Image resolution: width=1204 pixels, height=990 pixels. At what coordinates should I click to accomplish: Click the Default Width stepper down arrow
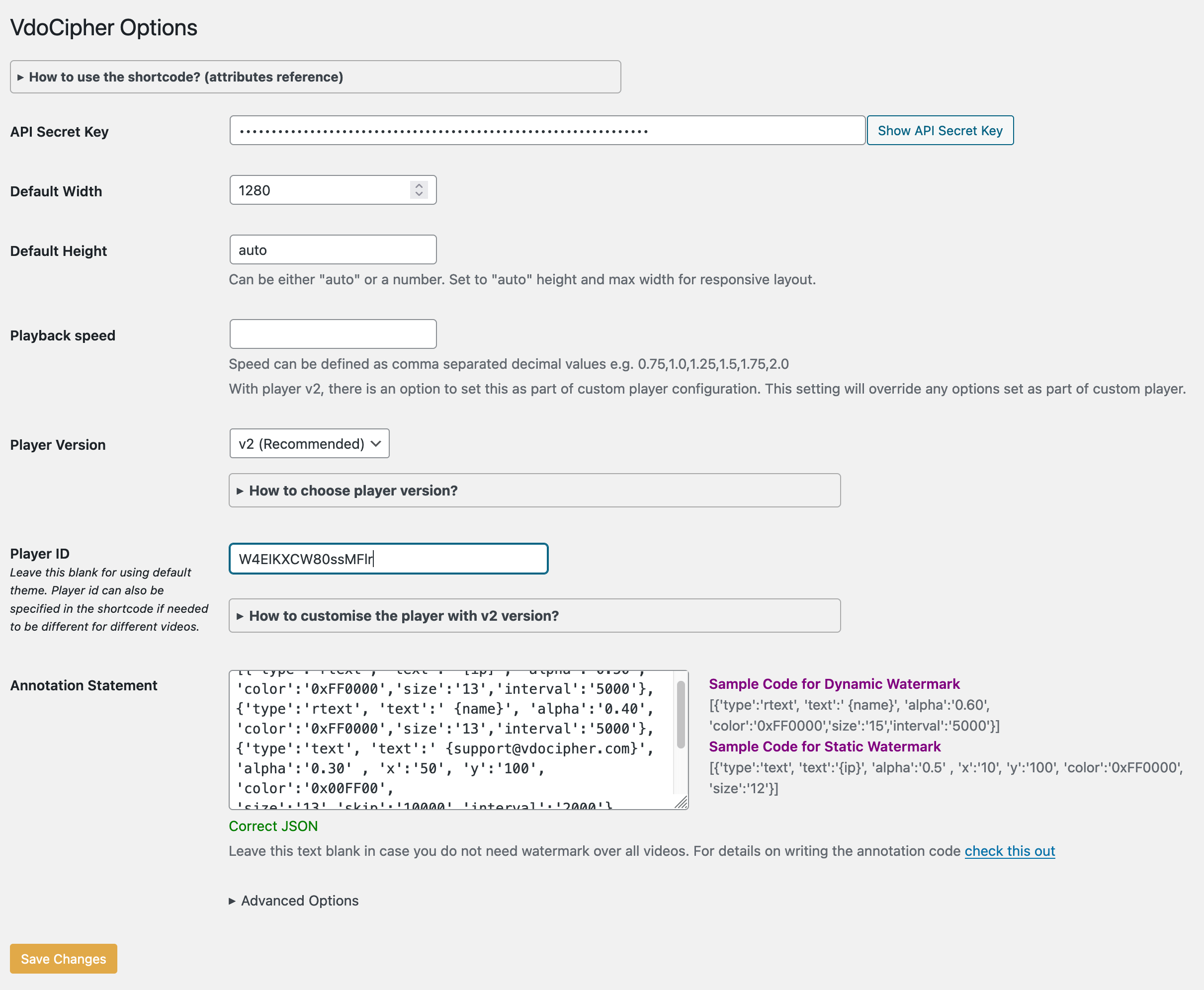tap(419, 194)
